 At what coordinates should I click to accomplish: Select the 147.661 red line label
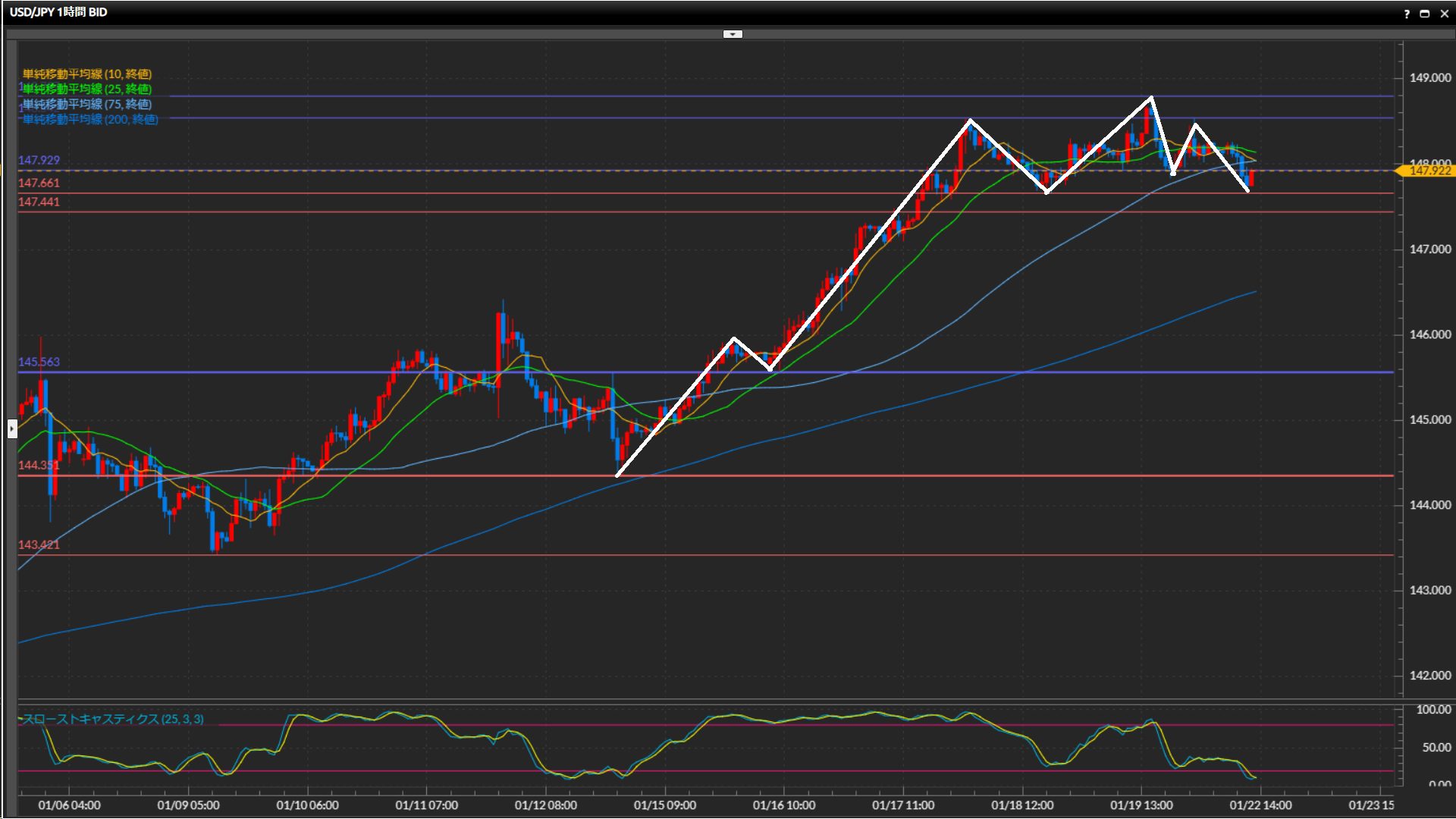39,183
